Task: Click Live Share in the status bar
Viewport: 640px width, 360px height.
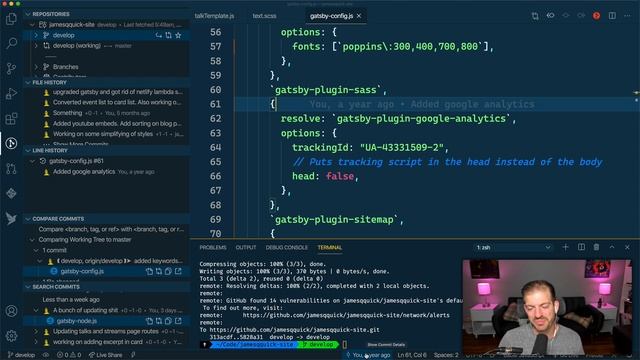Action: click(x=105, y=355)
